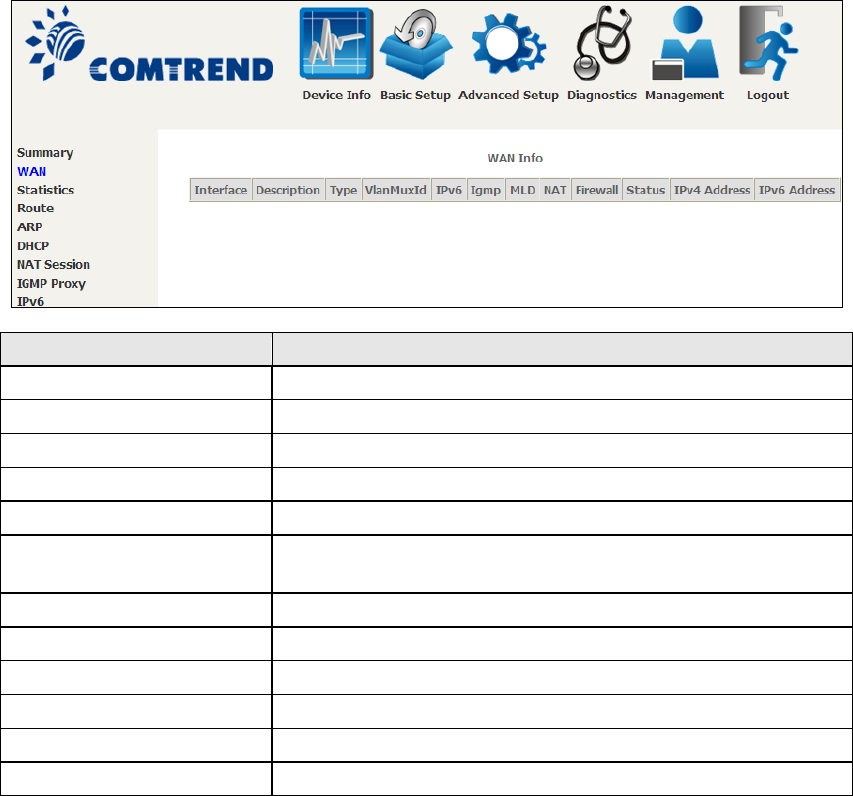Go to Statistics in the sidebar
The height and width of the screenshot is (796, 853).
[x=46, y=190]
